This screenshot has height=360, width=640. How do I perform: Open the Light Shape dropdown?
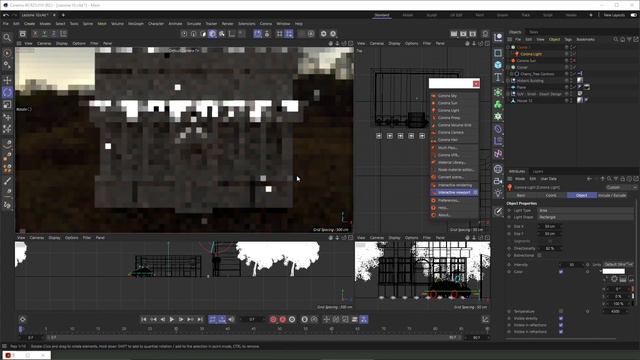[x=585, y=217]
